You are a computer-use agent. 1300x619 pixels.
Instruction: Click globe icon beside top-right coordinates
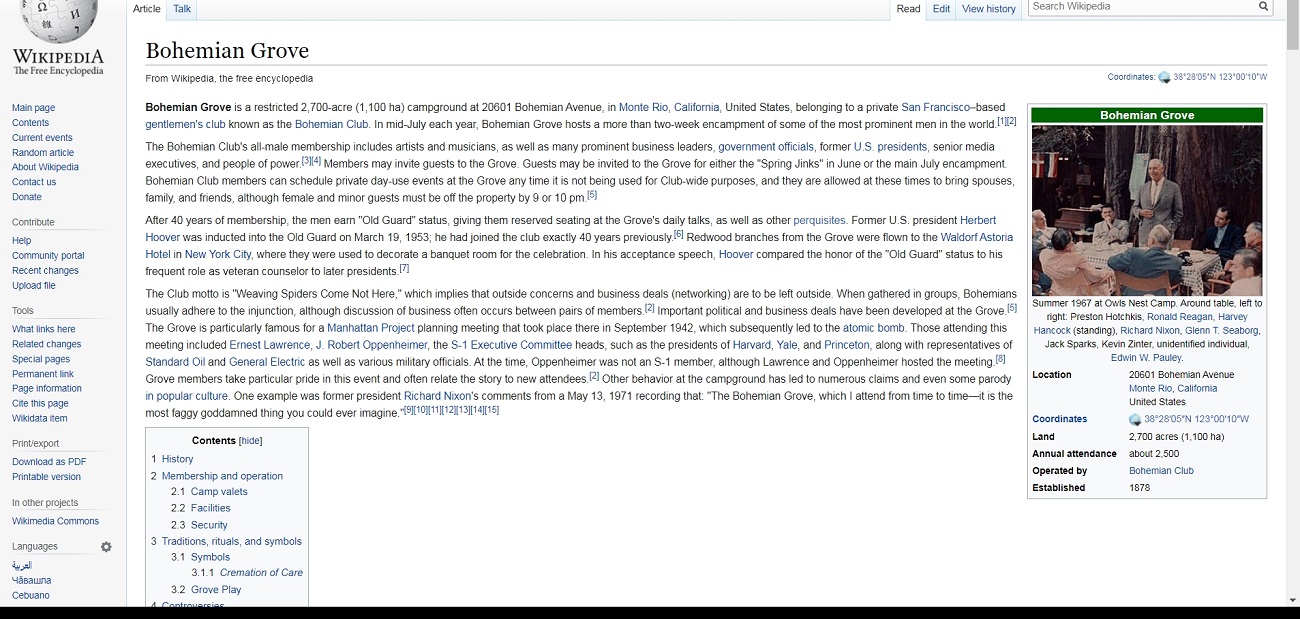coord(1164,77)
